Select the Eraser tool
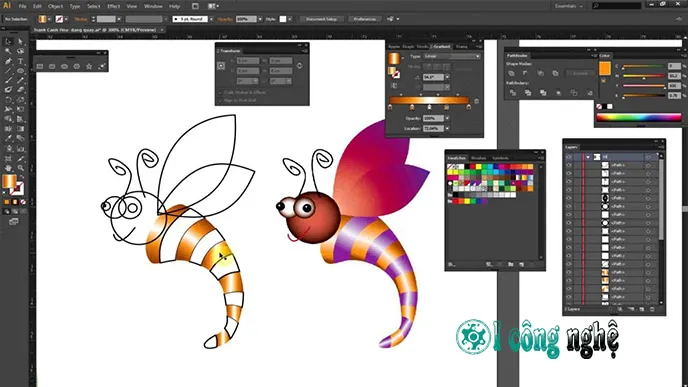The height and width of the screenshot is (387, 688). [20, 90]
